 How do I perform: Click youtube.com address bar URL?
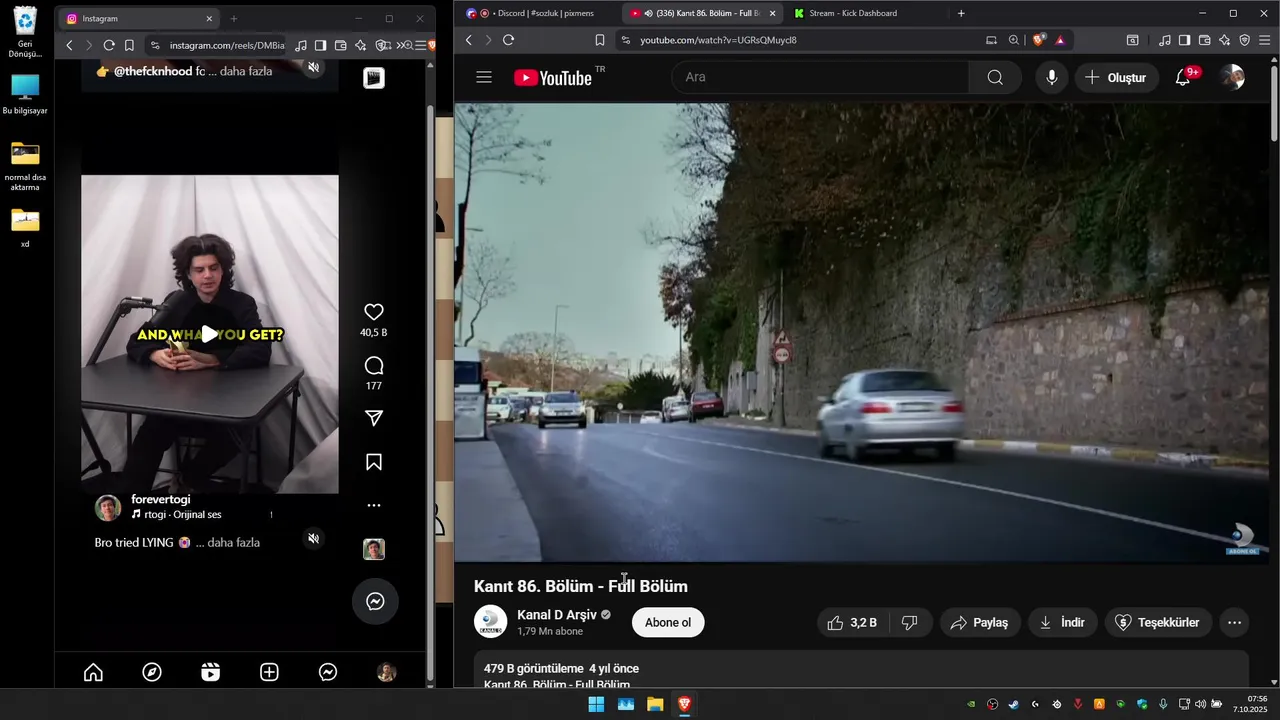click(x=718, y=40)
